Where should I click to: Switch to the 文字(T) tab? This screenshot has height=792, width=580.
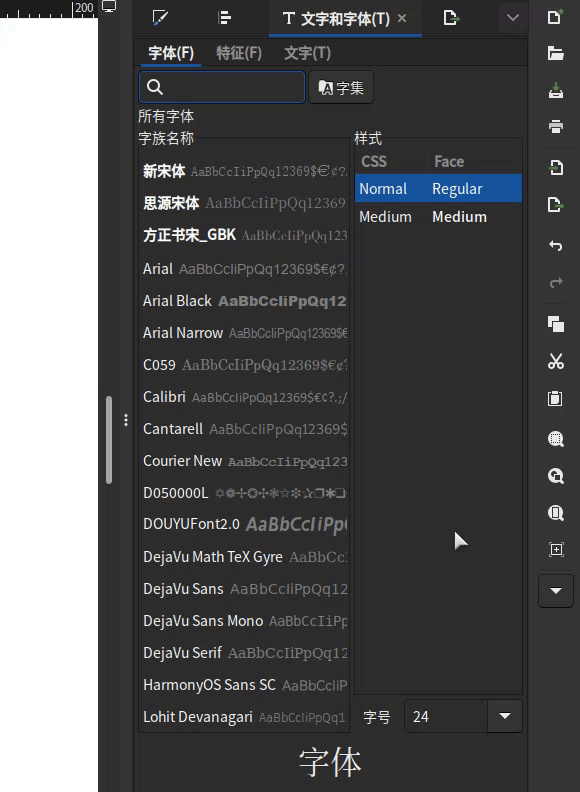pos(307,53)
